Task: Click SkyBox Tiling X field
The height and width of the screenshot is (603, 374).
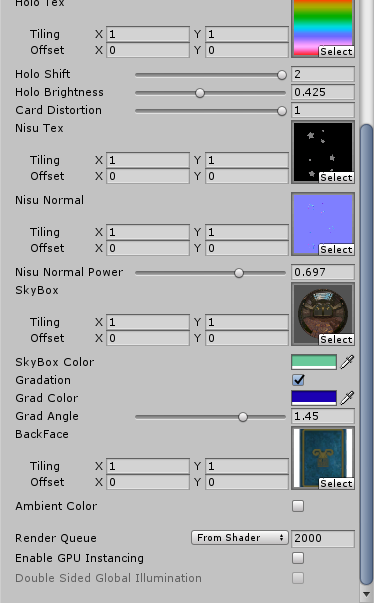Action: tap(148, 322)
